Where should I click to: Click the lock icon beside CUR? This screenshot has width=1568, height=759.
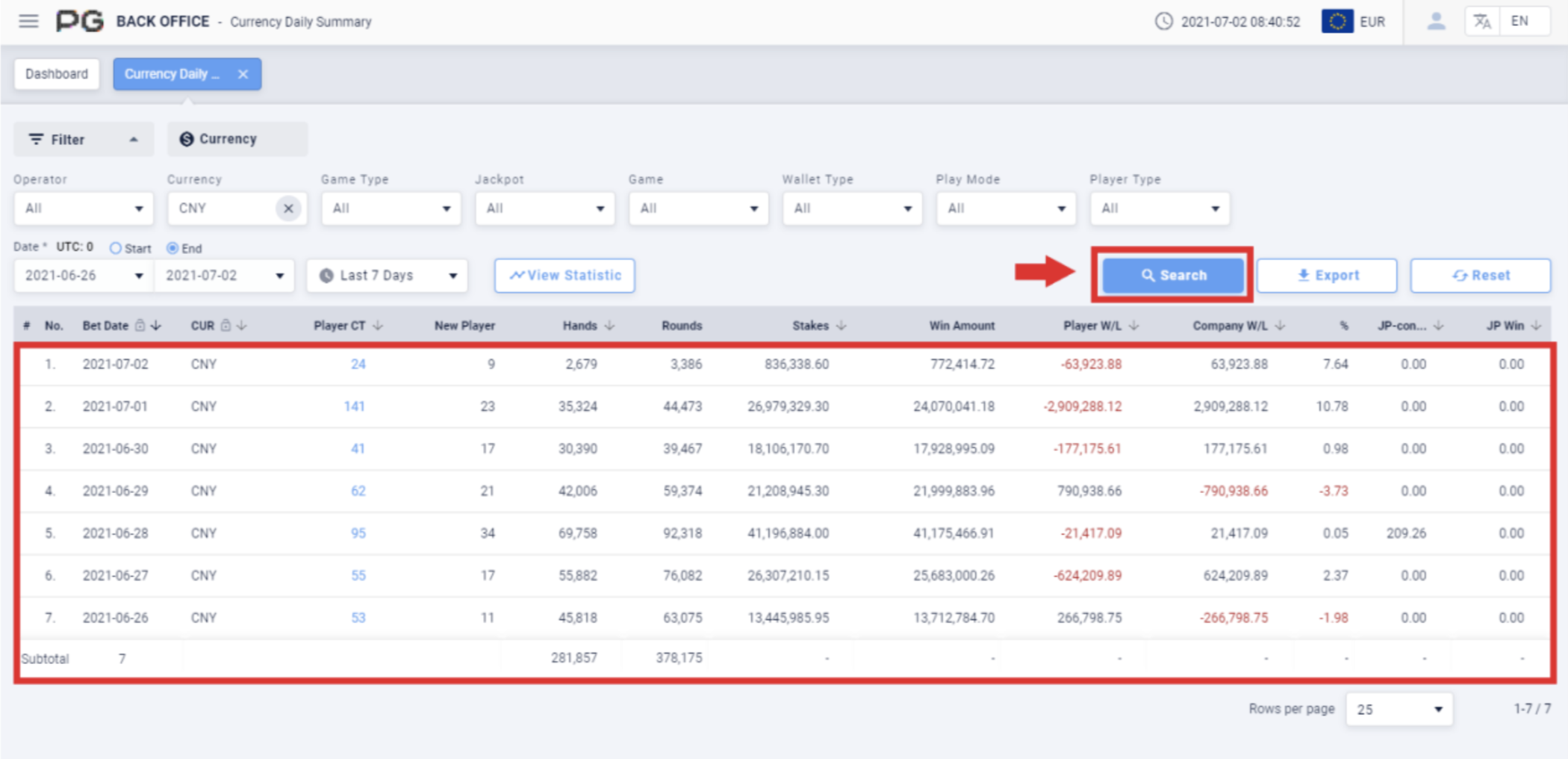[x=225, y=326]
